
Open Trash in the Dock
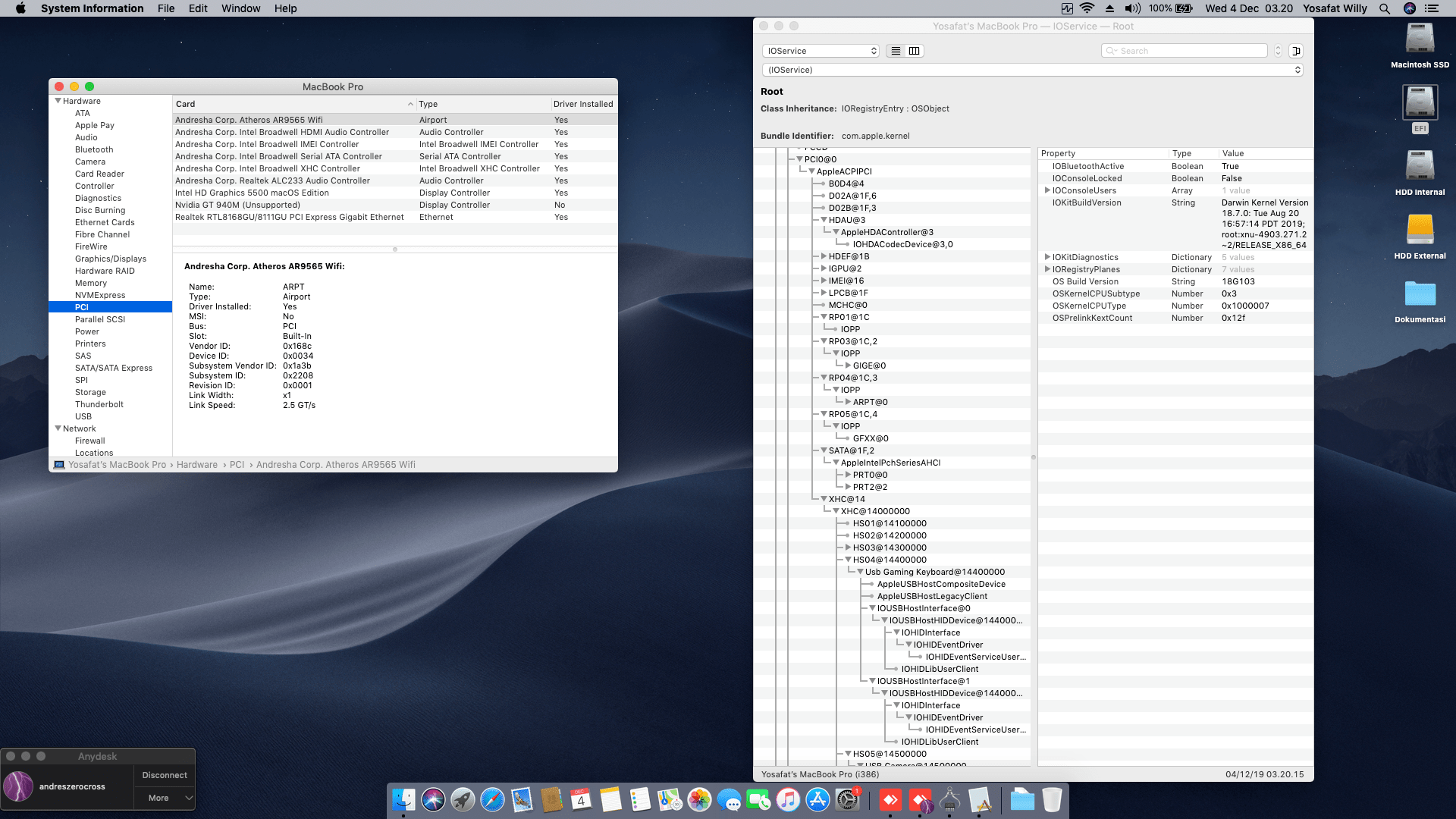(x=1052, y=799)
